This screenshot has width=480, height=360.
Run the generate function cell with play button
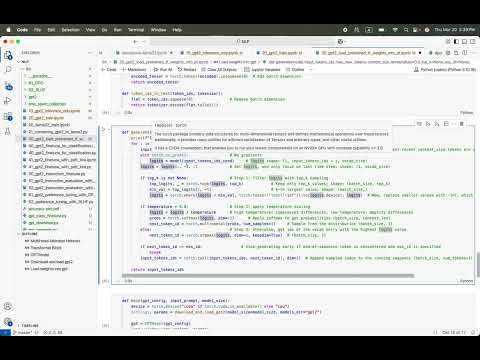point(103,129)
